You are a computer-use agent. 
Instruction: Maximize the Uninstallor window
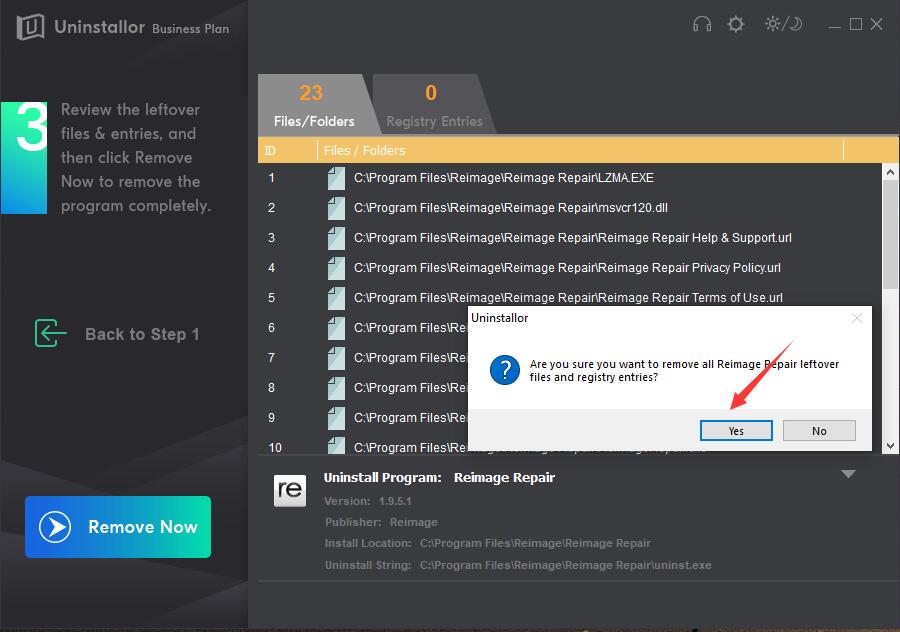click(x=856, y=24)
